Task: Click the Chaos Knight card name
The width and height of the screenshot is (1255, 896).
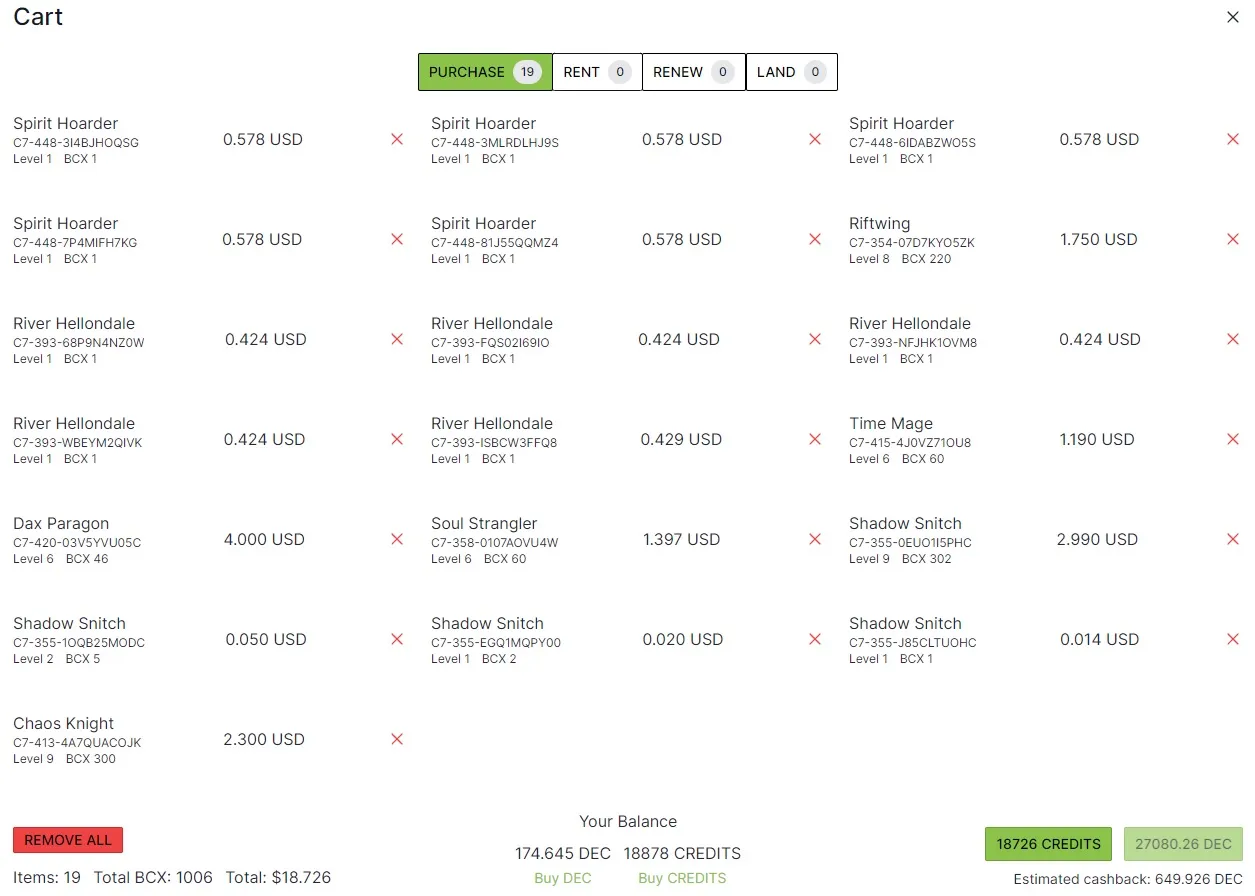Action: coord(63,723)
